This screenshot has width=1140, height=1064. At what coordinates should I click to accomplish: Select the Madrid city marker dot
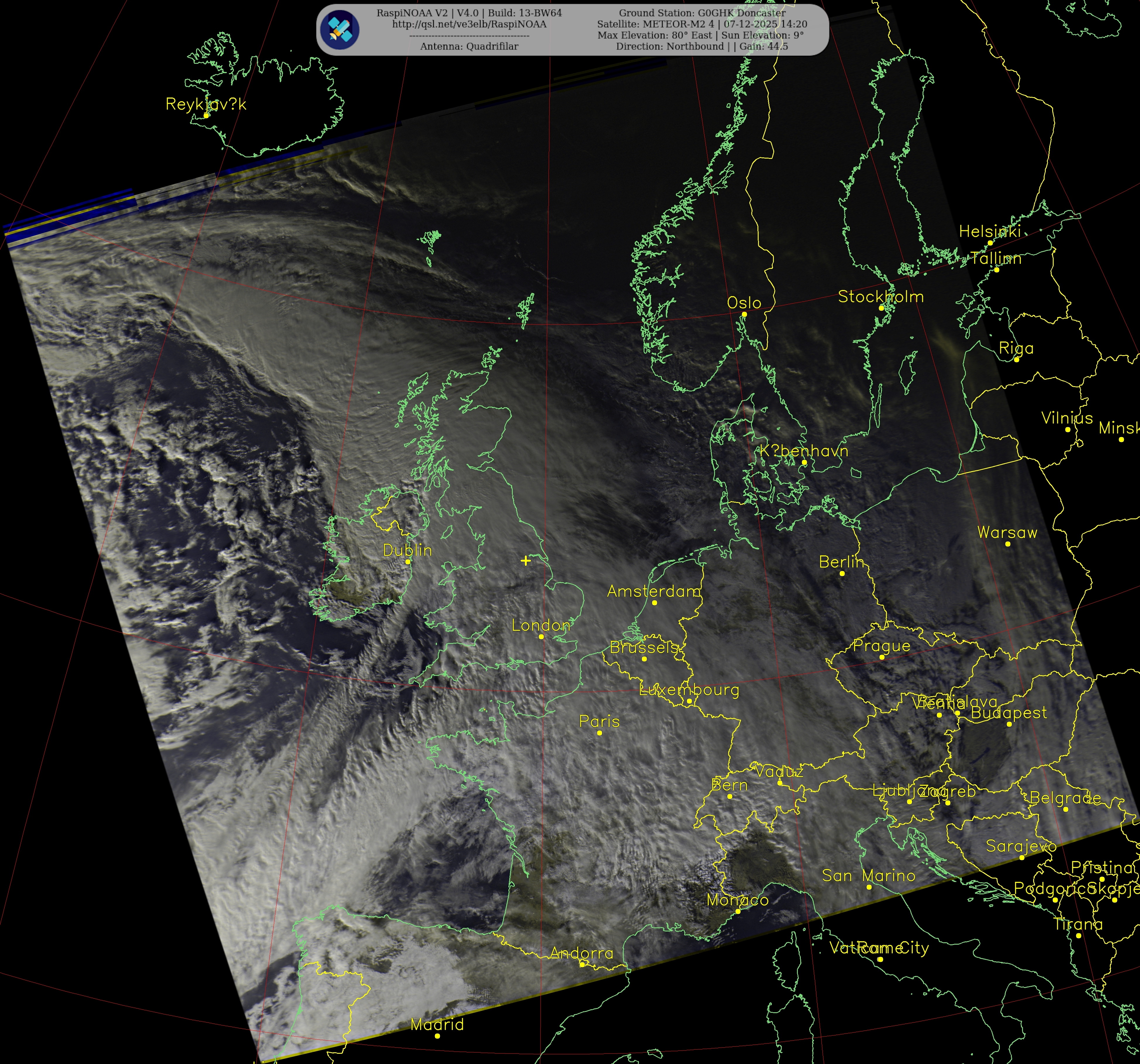click(x=438, y=1036)
